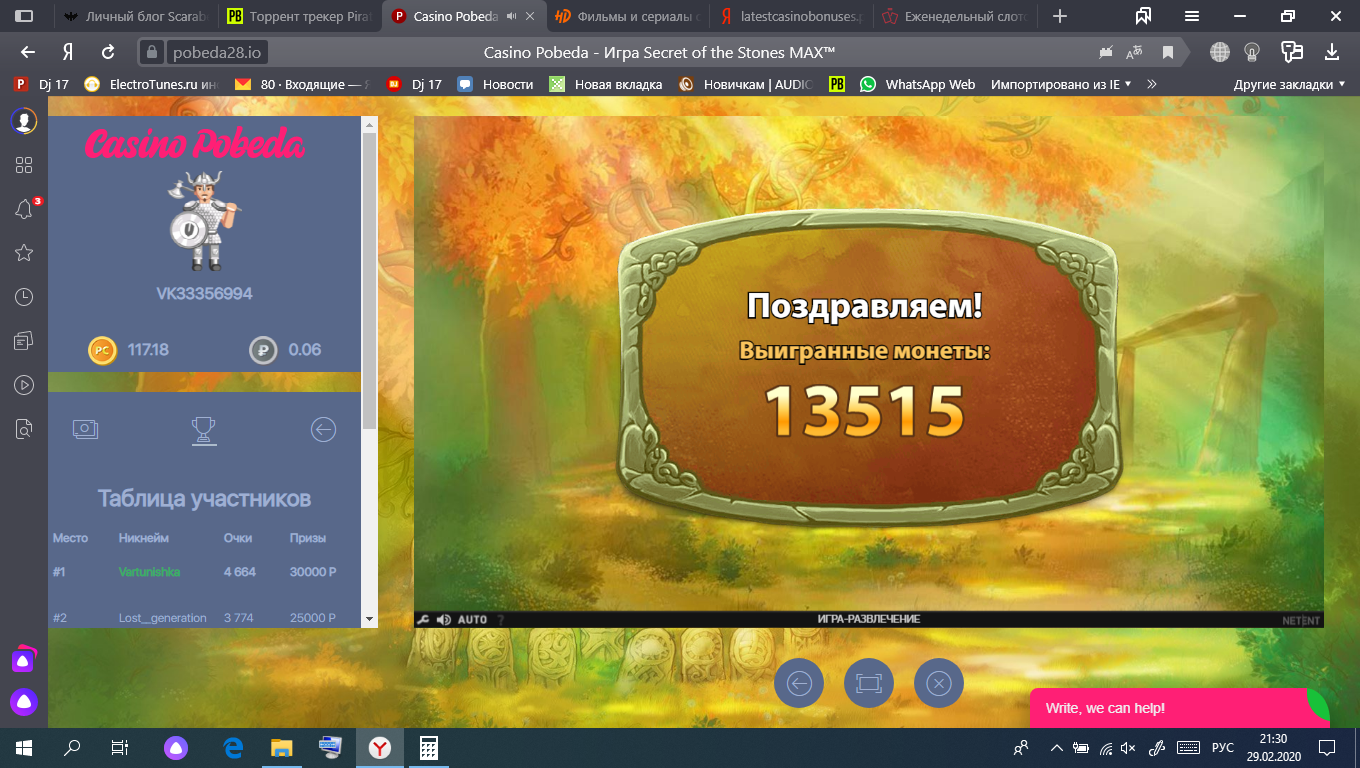Go back using arrow circle below game
This screenshot has height=768, width=1360.
click(x=799, y=683)
